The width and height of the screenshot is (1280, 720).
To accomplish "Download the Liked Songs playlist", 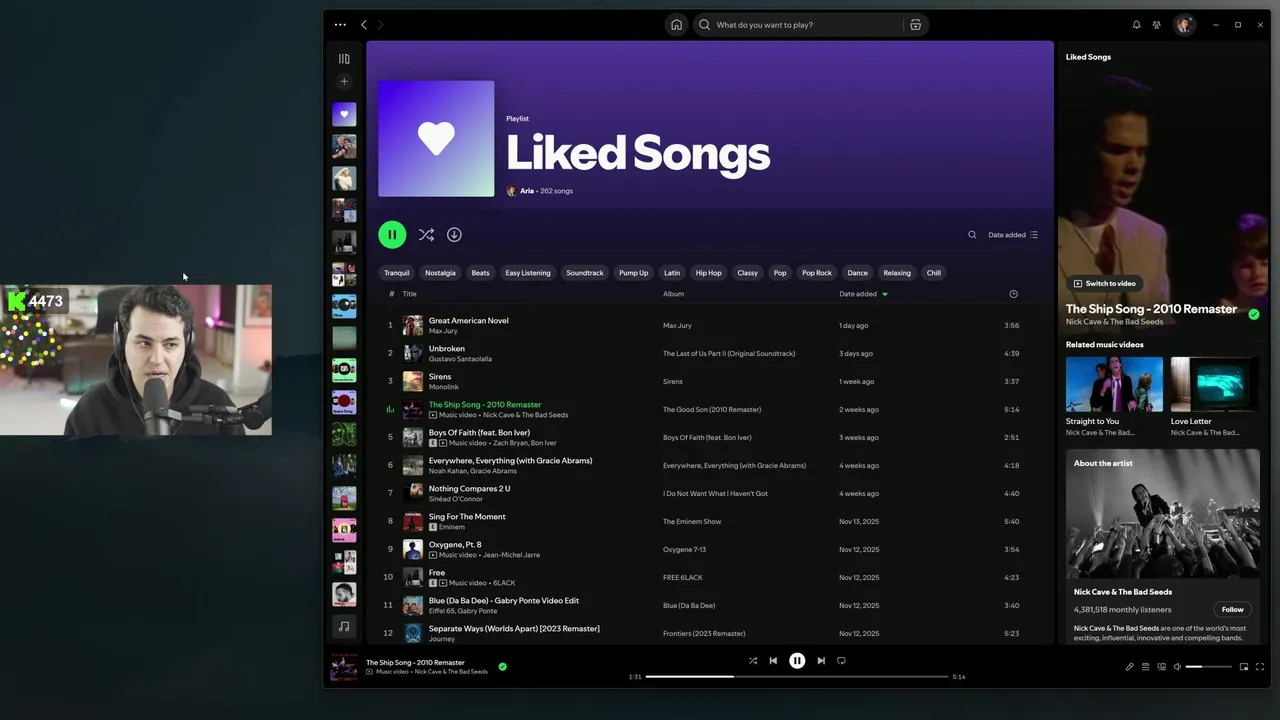I will pyautogui.click(x=454, y=235).
